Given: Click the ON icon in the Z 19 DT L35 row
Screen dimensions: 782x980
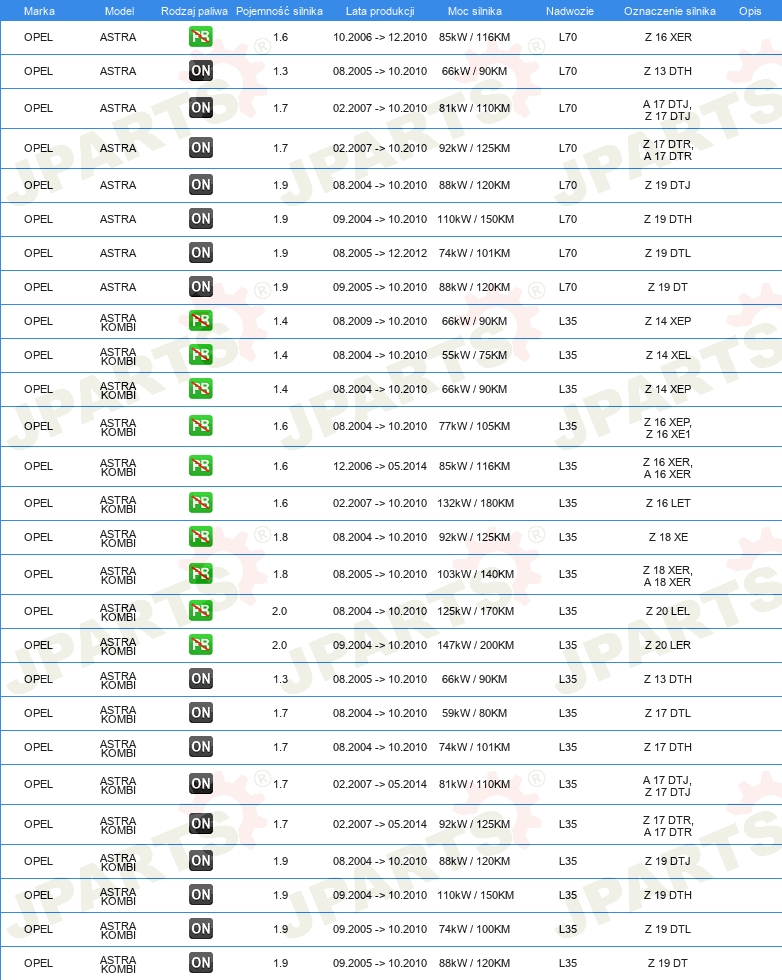Looking at the screenshot, I should coord(201,962).
